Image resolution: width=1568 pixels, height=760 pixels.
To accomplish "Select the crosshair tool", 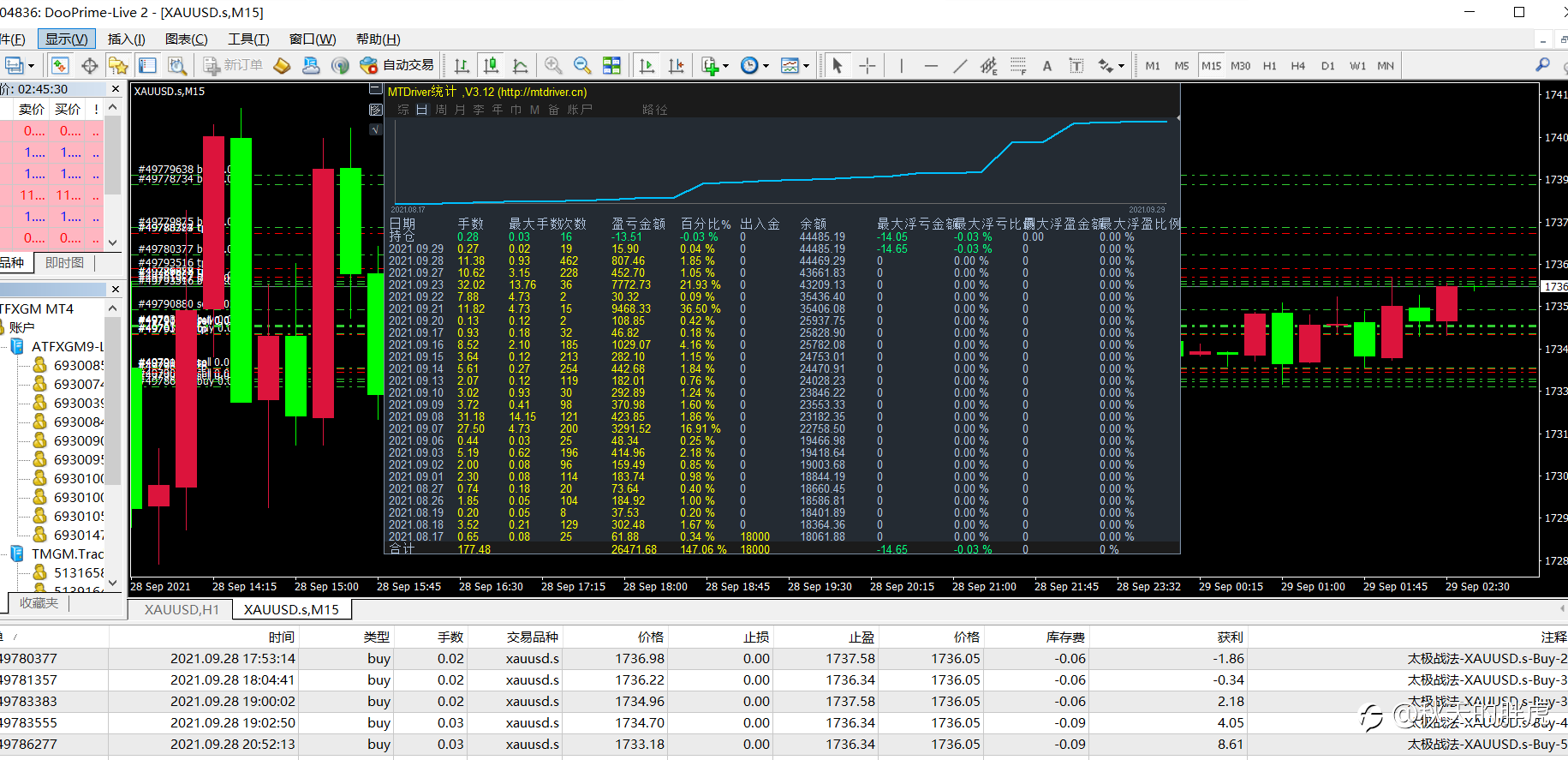I will click(867, 65).
